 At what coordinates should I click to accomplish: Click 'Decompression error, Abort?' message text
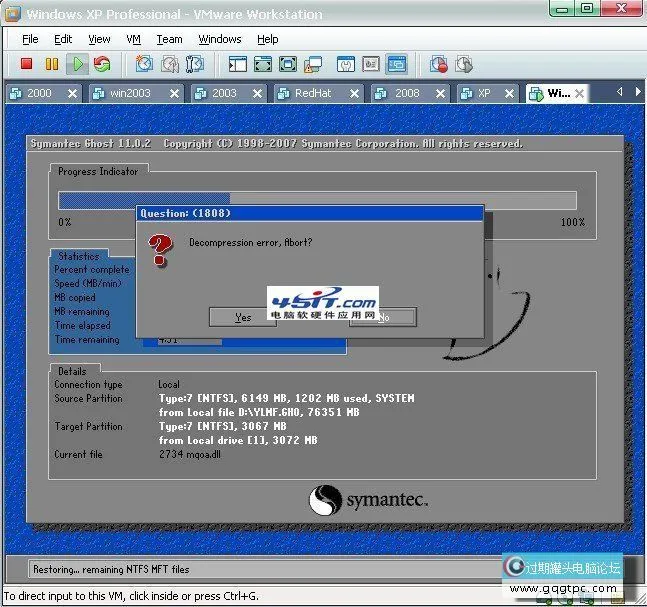250,243
